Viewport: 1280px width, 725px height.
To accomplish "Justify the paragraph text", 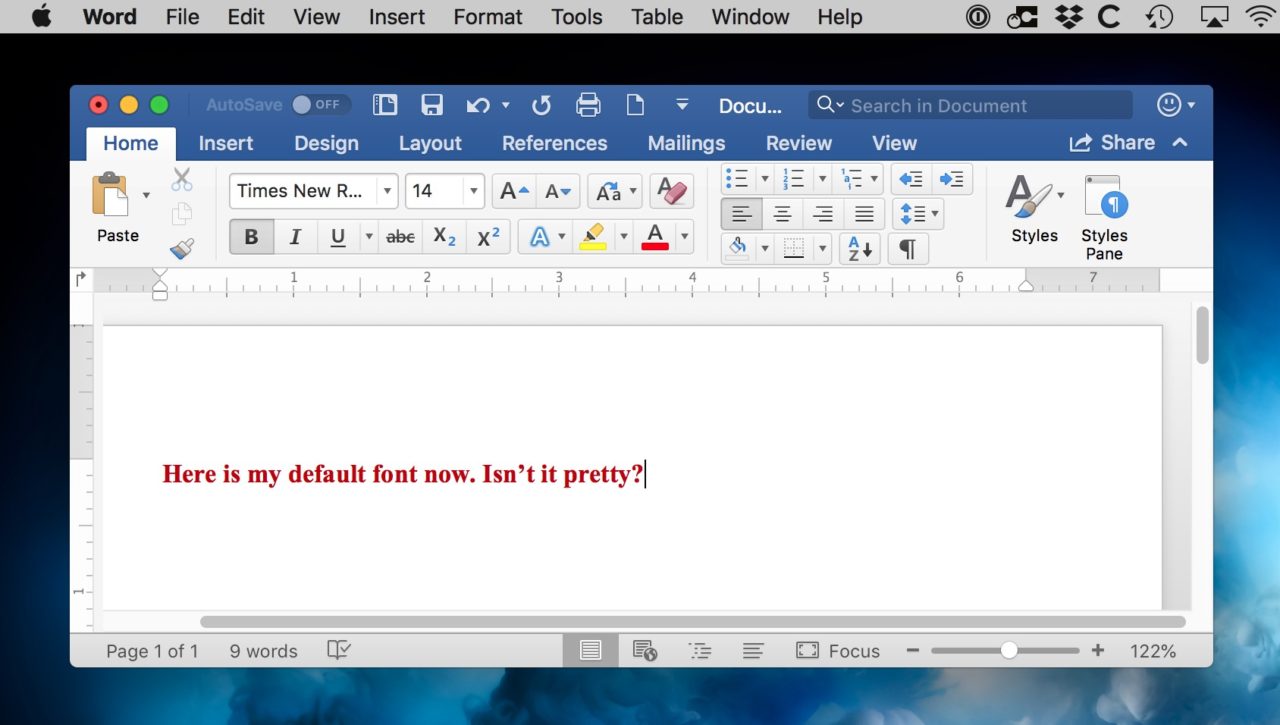I will (865, 214).
